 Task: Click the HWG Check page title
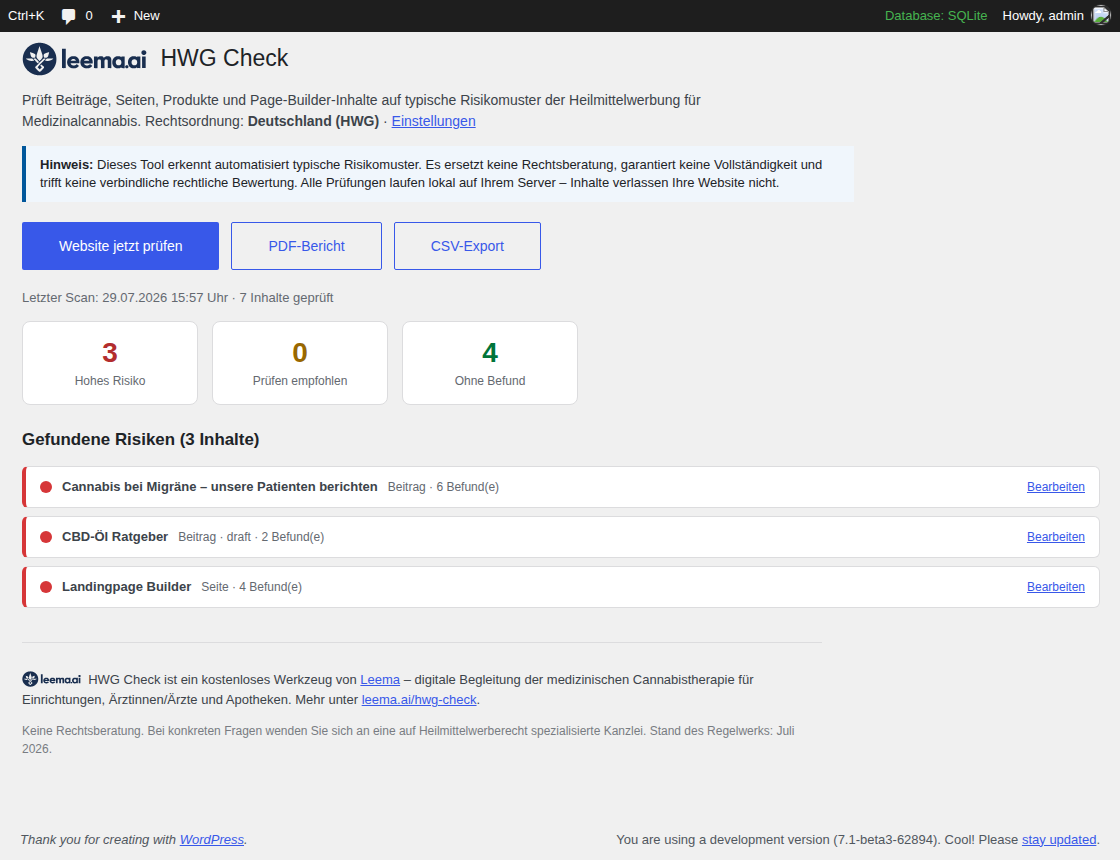224,58
